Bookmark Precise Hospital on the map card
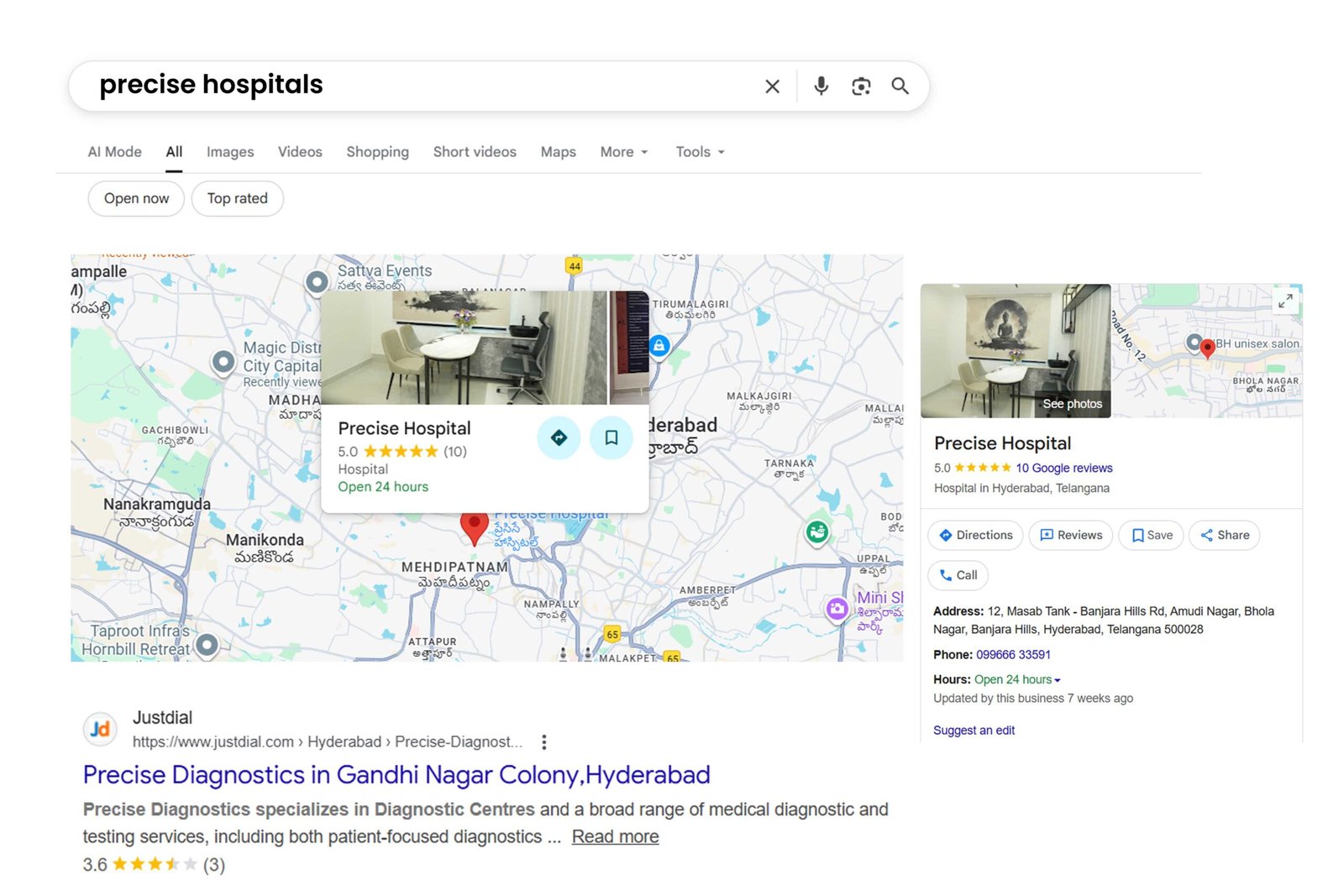The height and width of the screenshot is (896, 1344). click(x=612, y=438)
